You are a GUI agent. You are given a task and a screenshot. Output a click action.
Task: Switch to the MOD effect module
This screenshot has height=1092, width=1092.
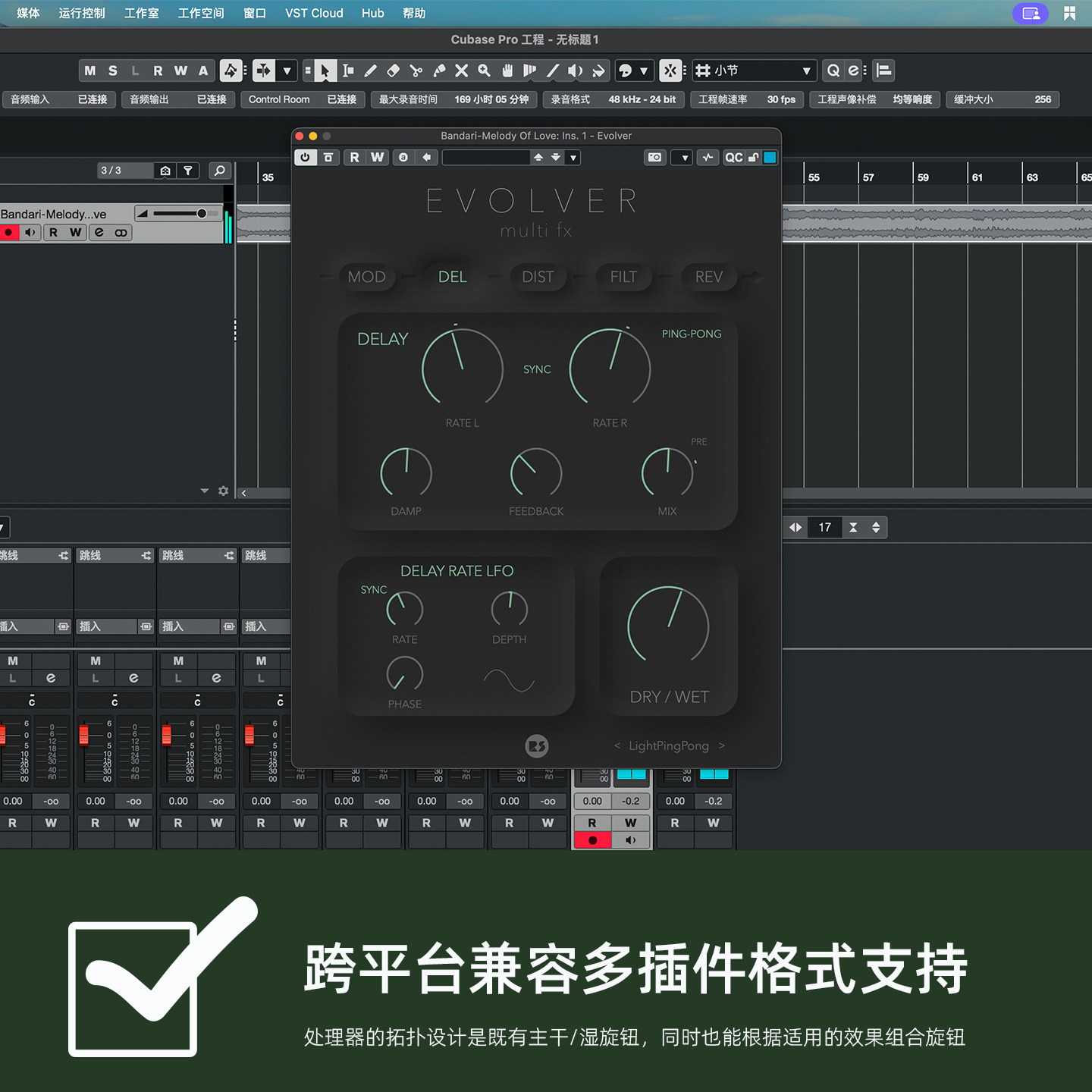pyautogui.click(x=366, y=277)
